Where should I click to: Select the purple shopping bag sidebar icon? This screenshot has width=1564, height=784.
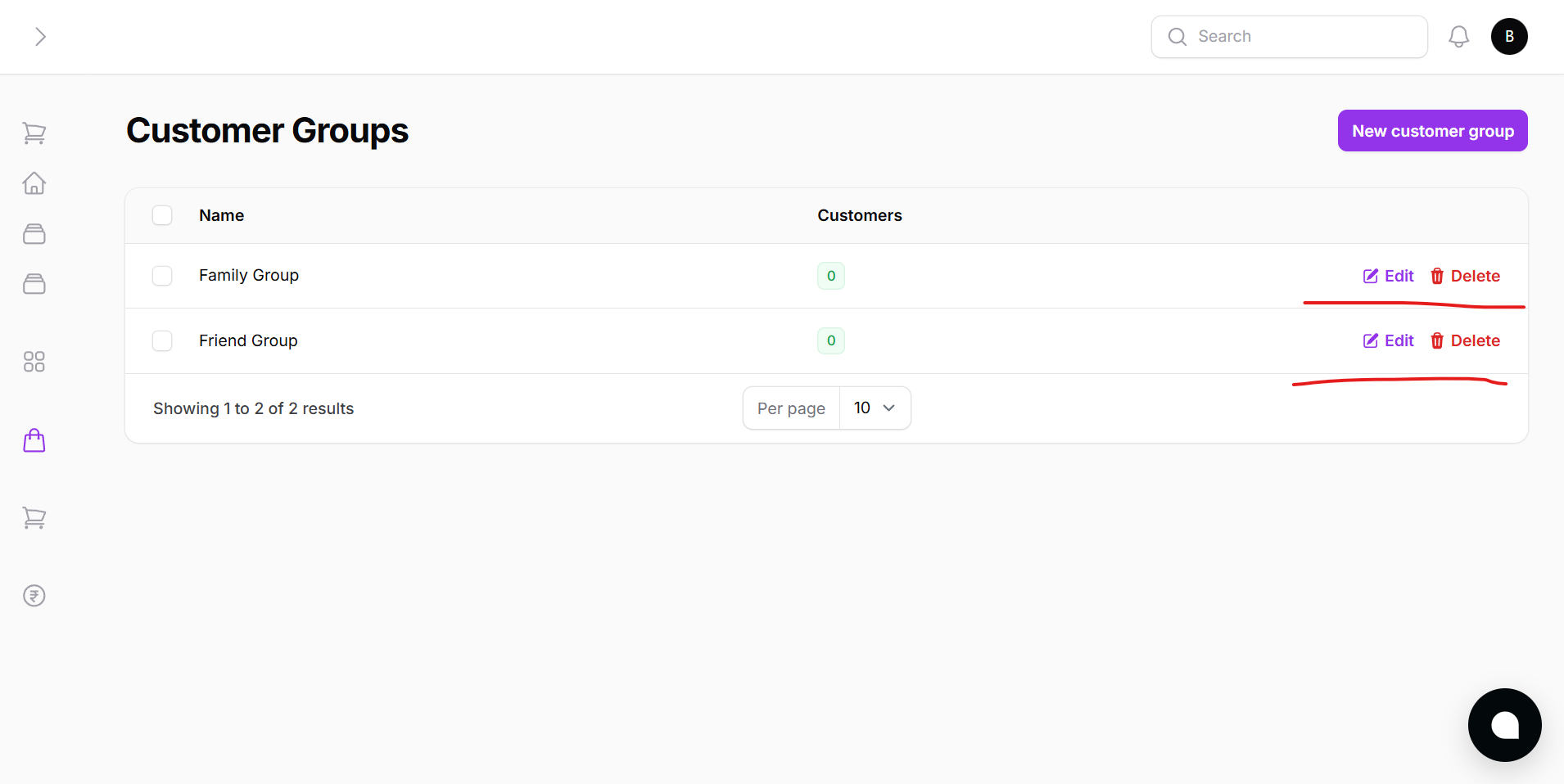pyautogui.click(x=34, y=439)
